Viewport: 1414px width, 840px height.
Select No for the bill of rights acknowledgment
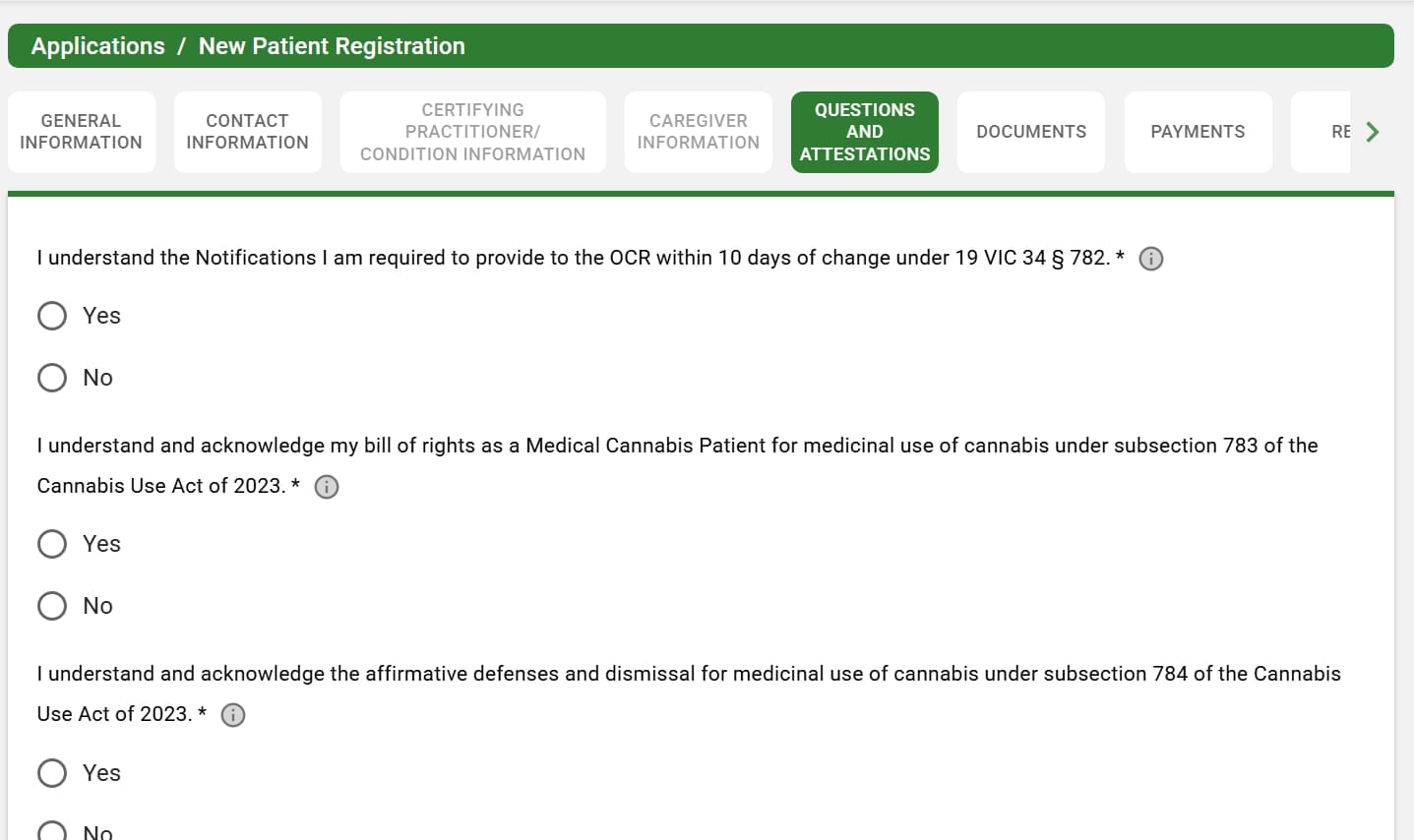click(52, 605)
